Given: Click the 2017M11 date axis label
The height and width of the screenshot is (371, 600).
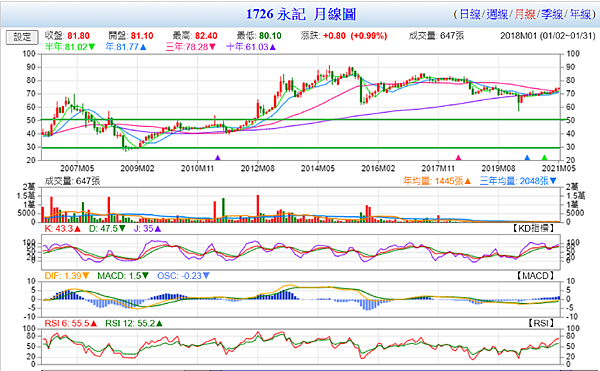Looking at the screenshot, I should pos(438,168).
